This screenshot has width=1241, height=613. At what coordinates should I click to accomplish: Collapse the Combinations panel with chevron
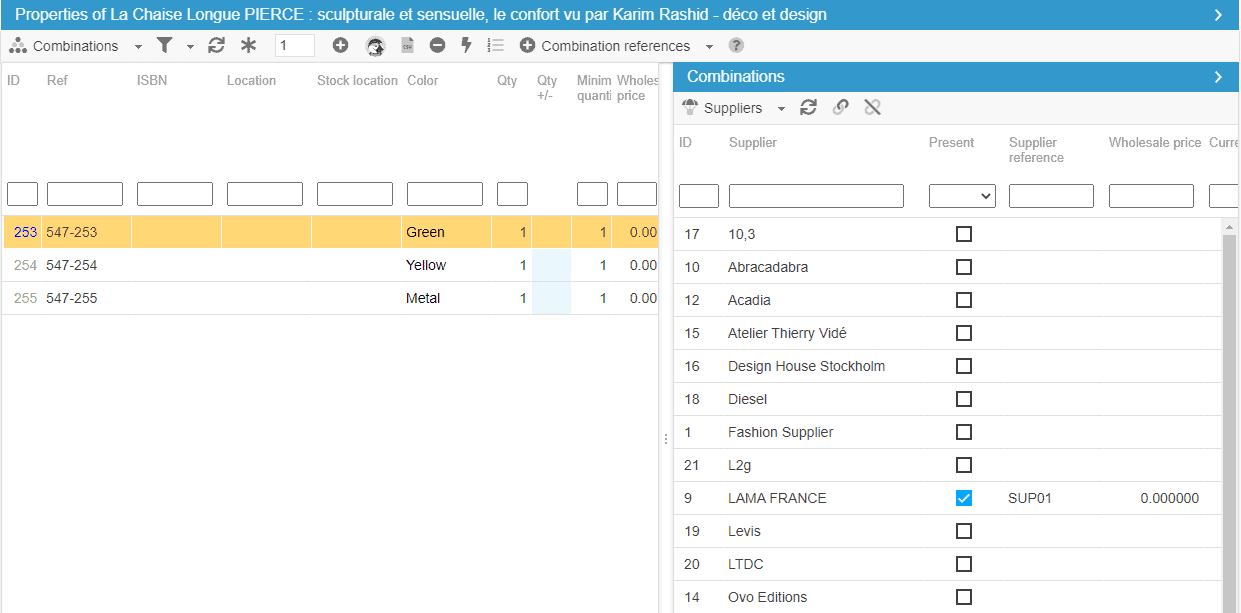click(1218, 77)
